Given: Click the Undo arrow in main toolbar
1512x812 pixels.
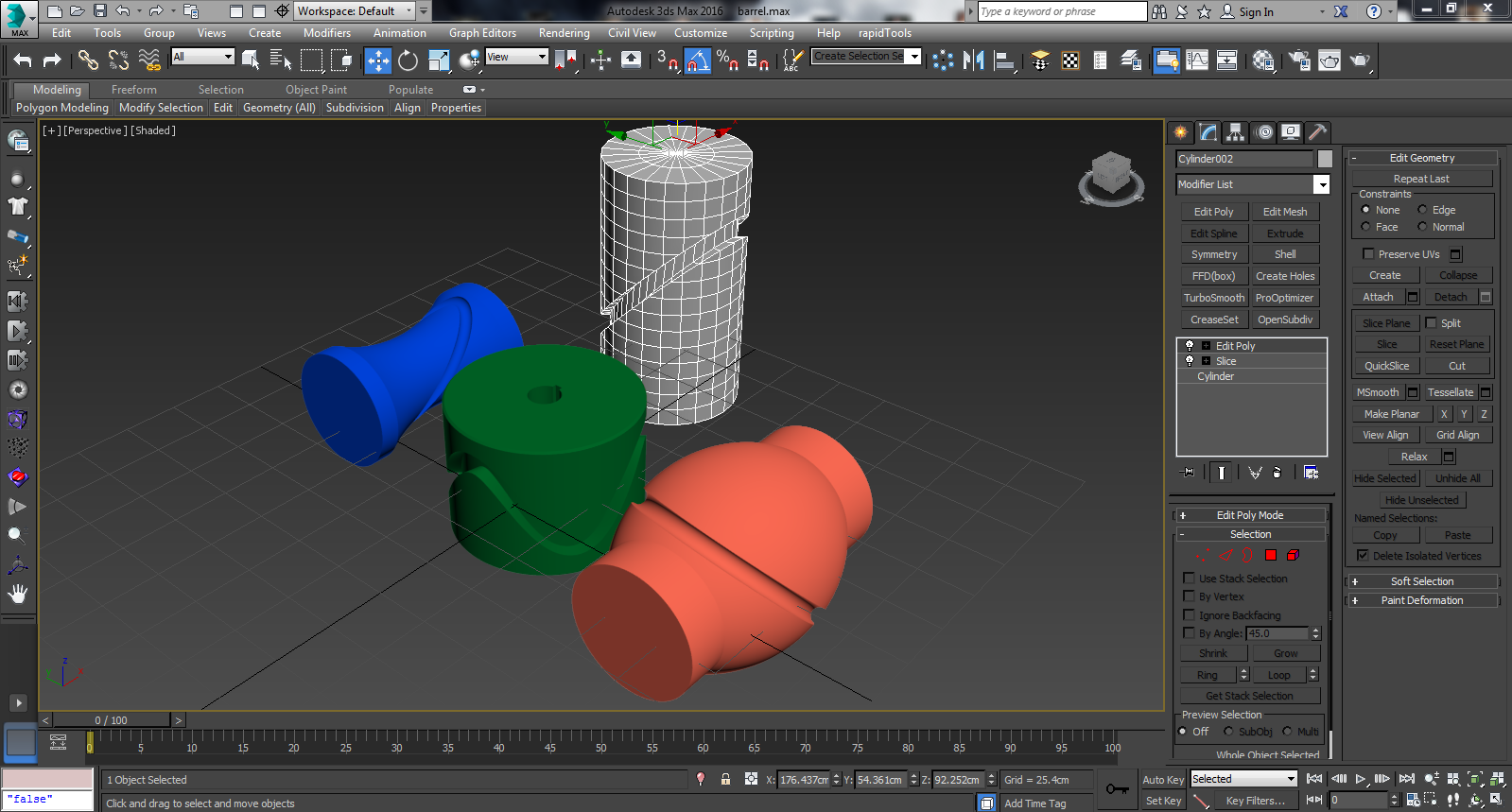Looking at the screenshot, I should (x=23, y=60).
